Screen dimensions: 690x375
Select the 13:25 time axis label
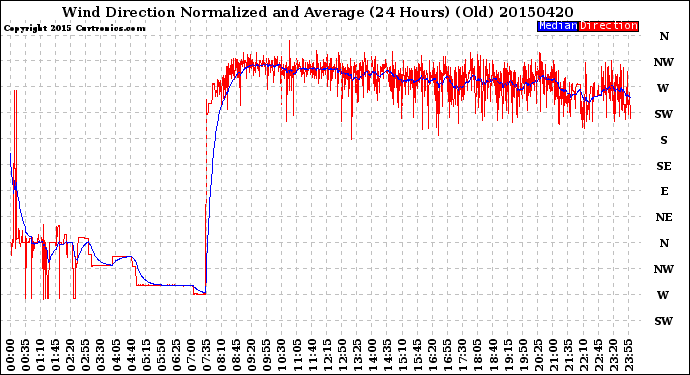357,355
